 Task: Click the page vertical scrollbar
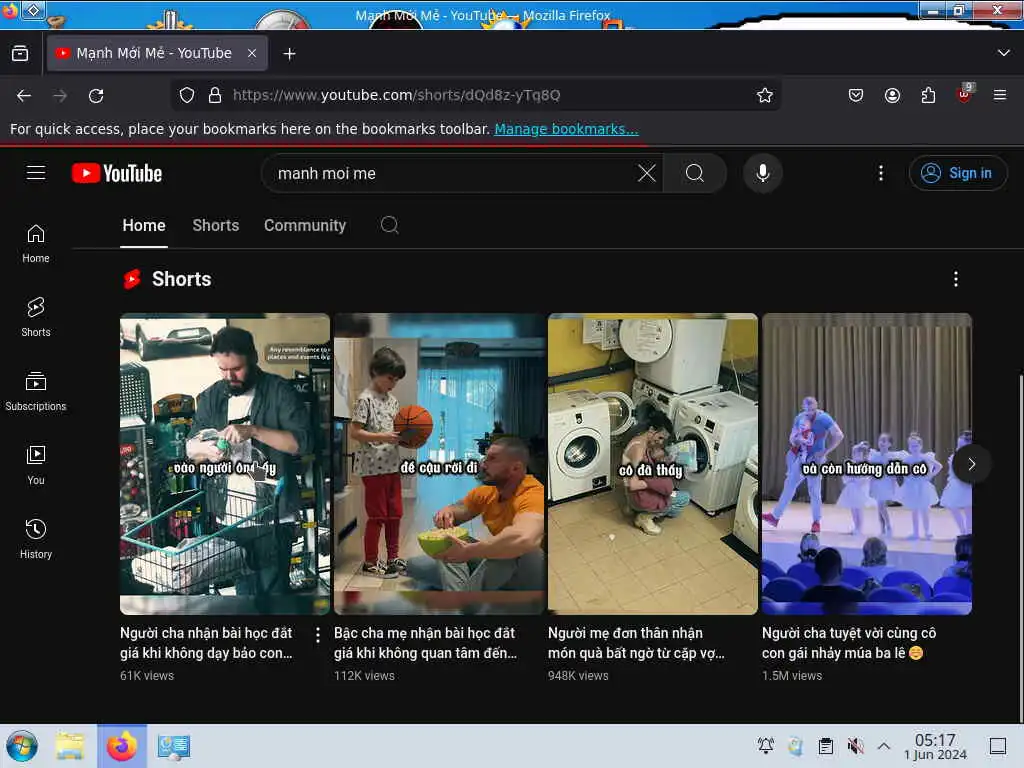(x=1020, y=549)
